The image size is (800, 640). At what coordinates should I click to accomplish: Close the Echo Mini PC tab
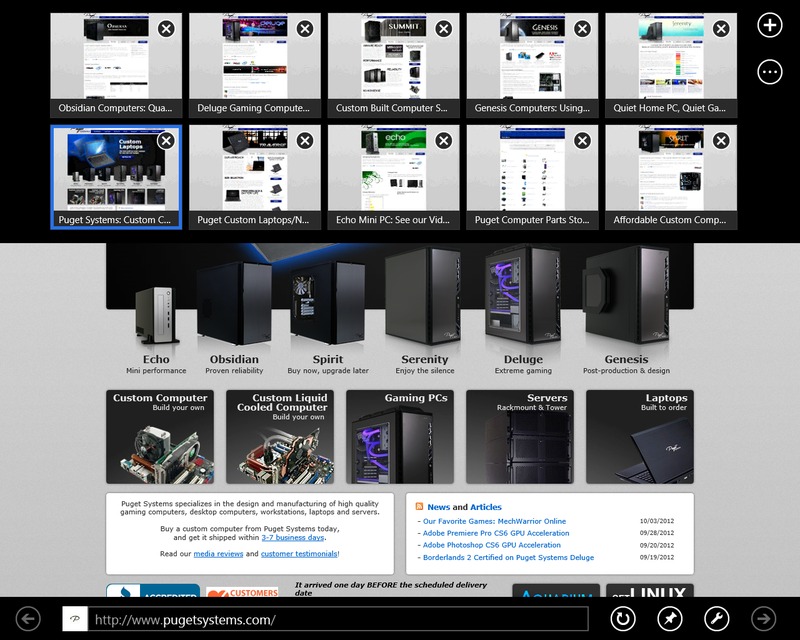(443, 141)
